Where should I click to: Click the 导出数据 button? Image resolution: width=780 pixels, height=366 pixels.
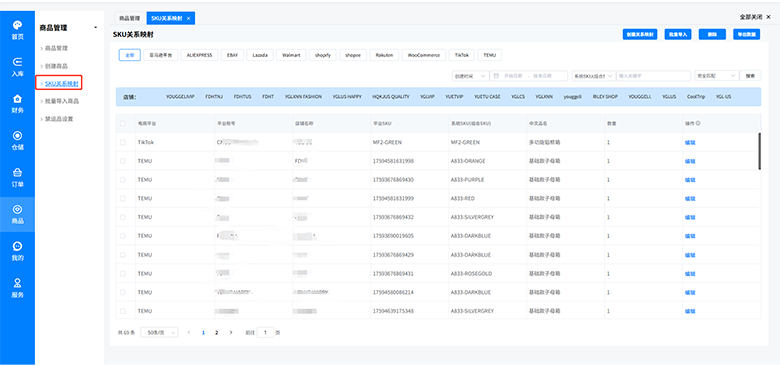coord(746,34)
